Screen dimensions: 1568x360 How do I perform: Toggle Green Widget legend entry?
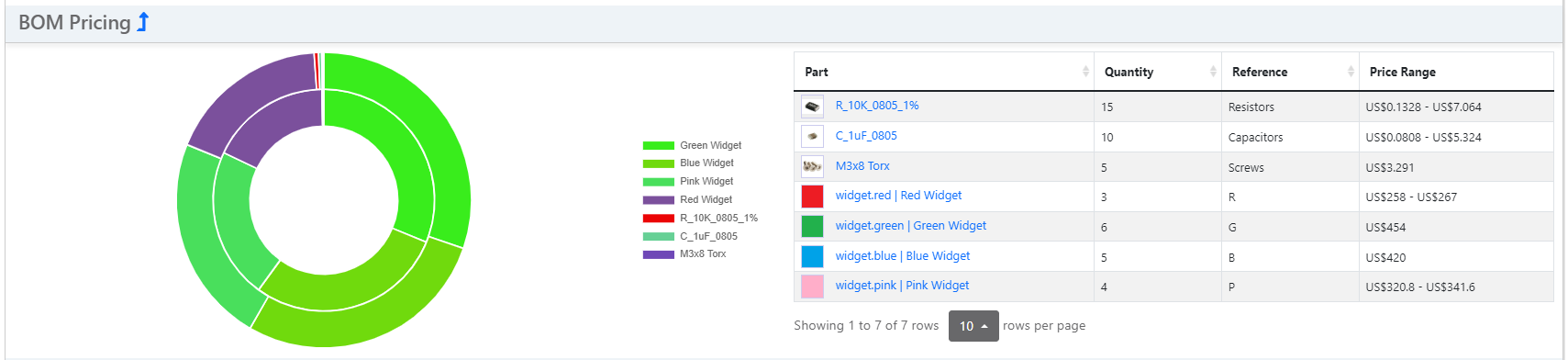(x=692, y=145)
